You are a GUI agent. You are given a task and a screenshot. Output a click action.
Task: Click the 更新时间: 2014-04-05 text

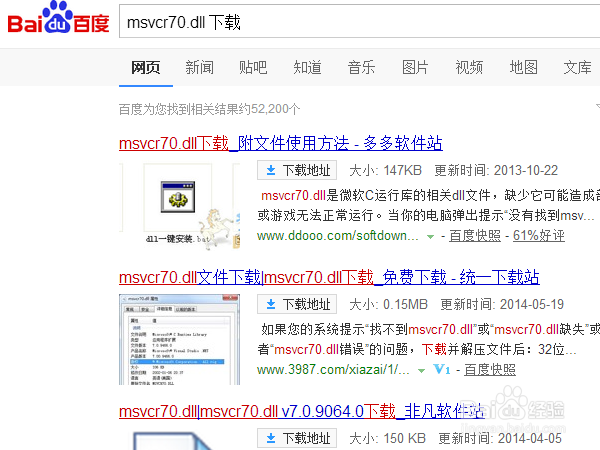point(500,438)
